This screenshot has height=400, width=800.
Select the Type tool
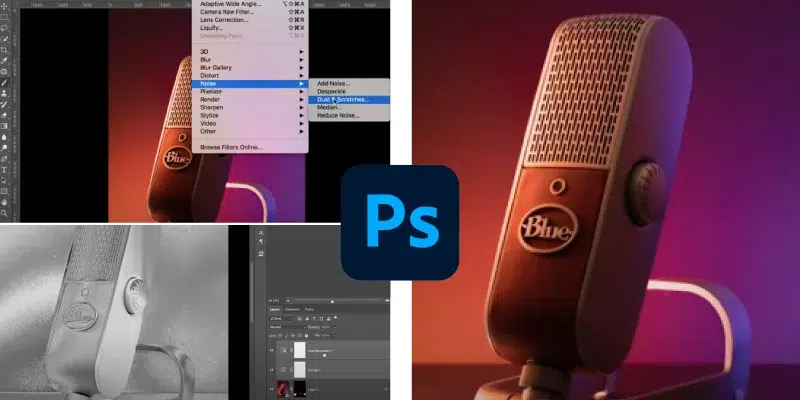(5, 169)
